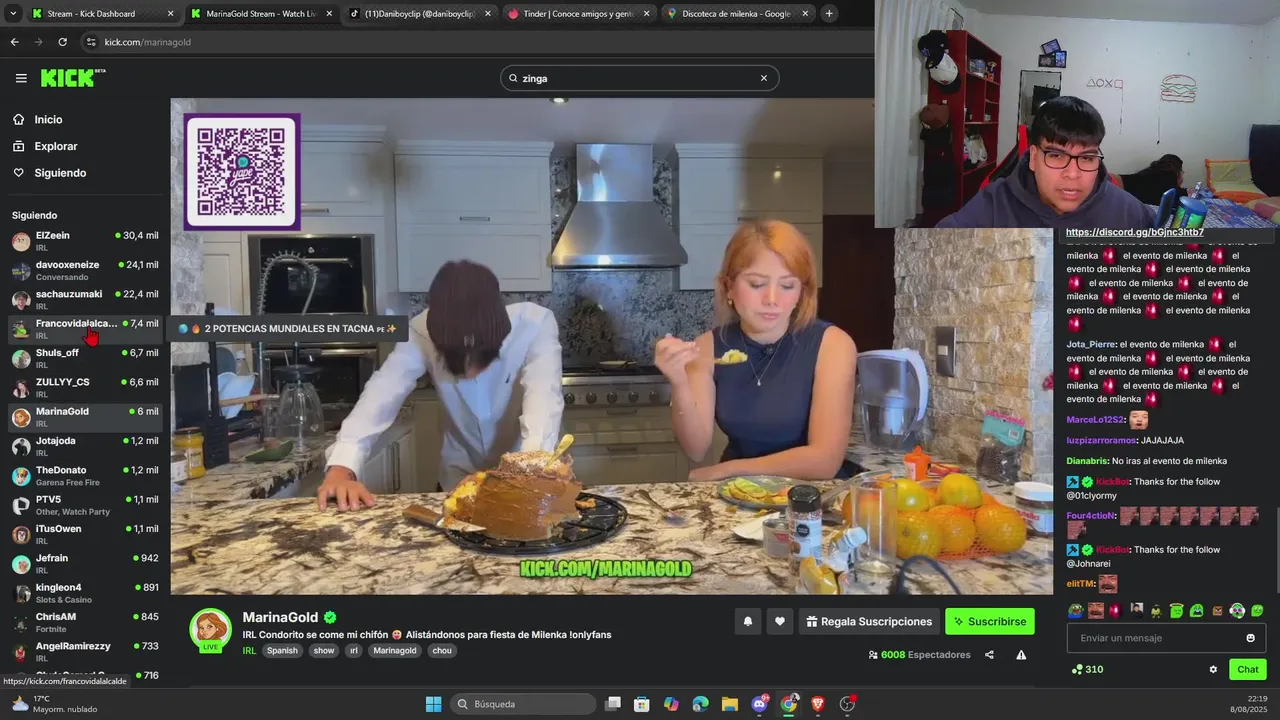Open Discord from the taskbar

click(759, 704)
